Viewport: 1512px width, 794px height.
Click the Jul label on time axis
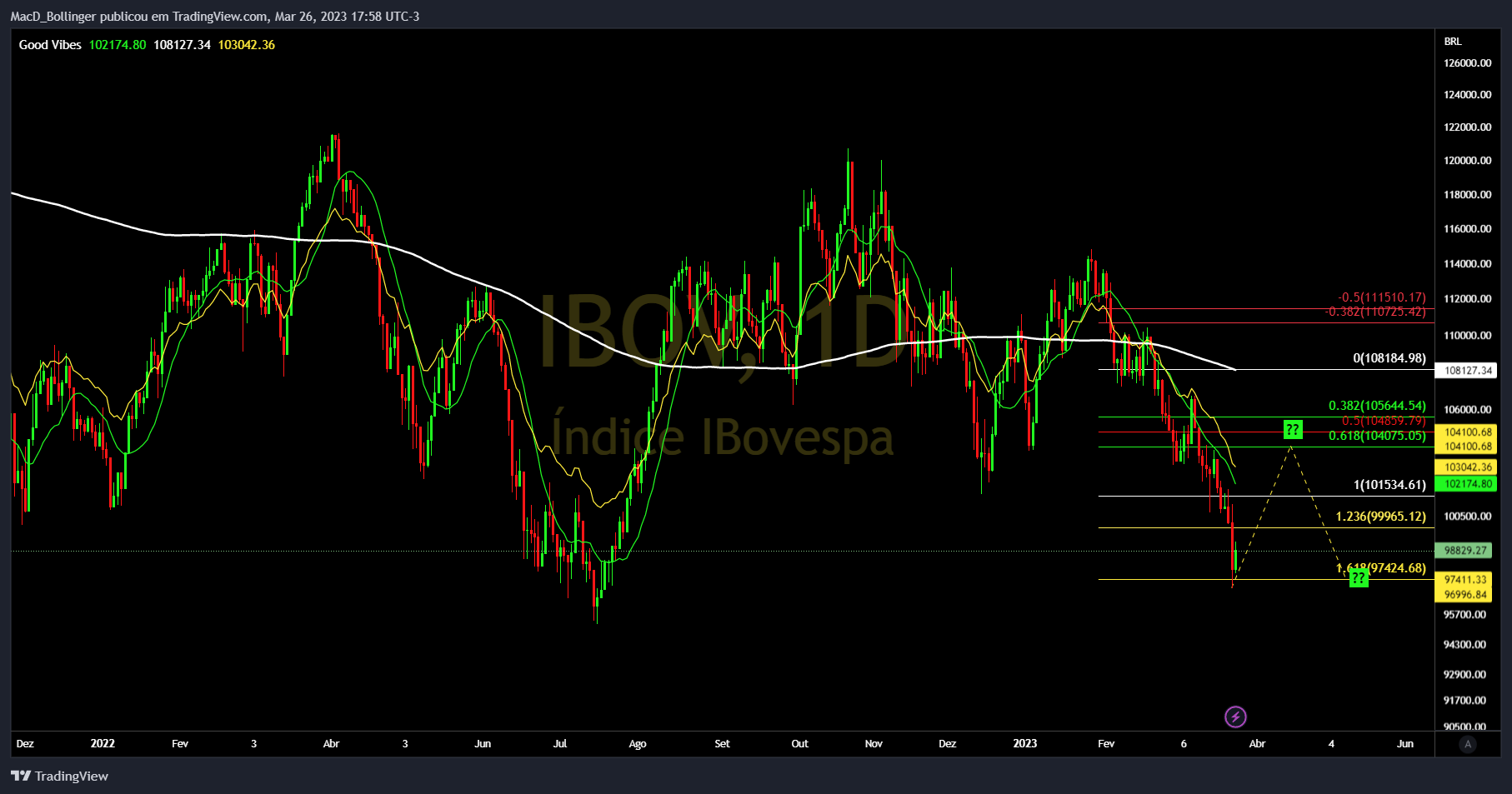coord(560,744)
